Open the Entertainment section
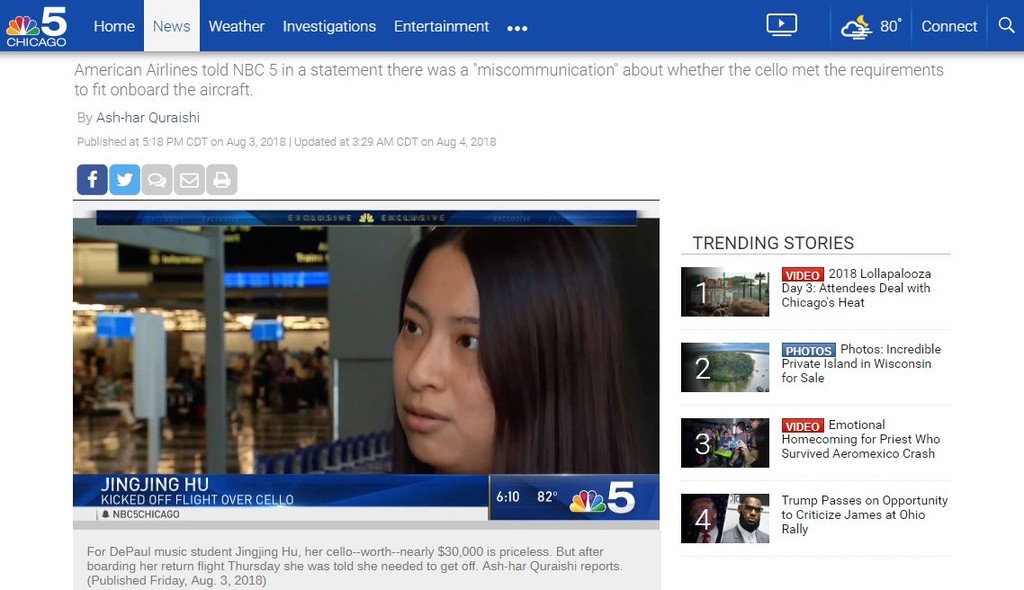Image resolution: width=1024 pixels, height=590 pixels. (x=441, y=26)
